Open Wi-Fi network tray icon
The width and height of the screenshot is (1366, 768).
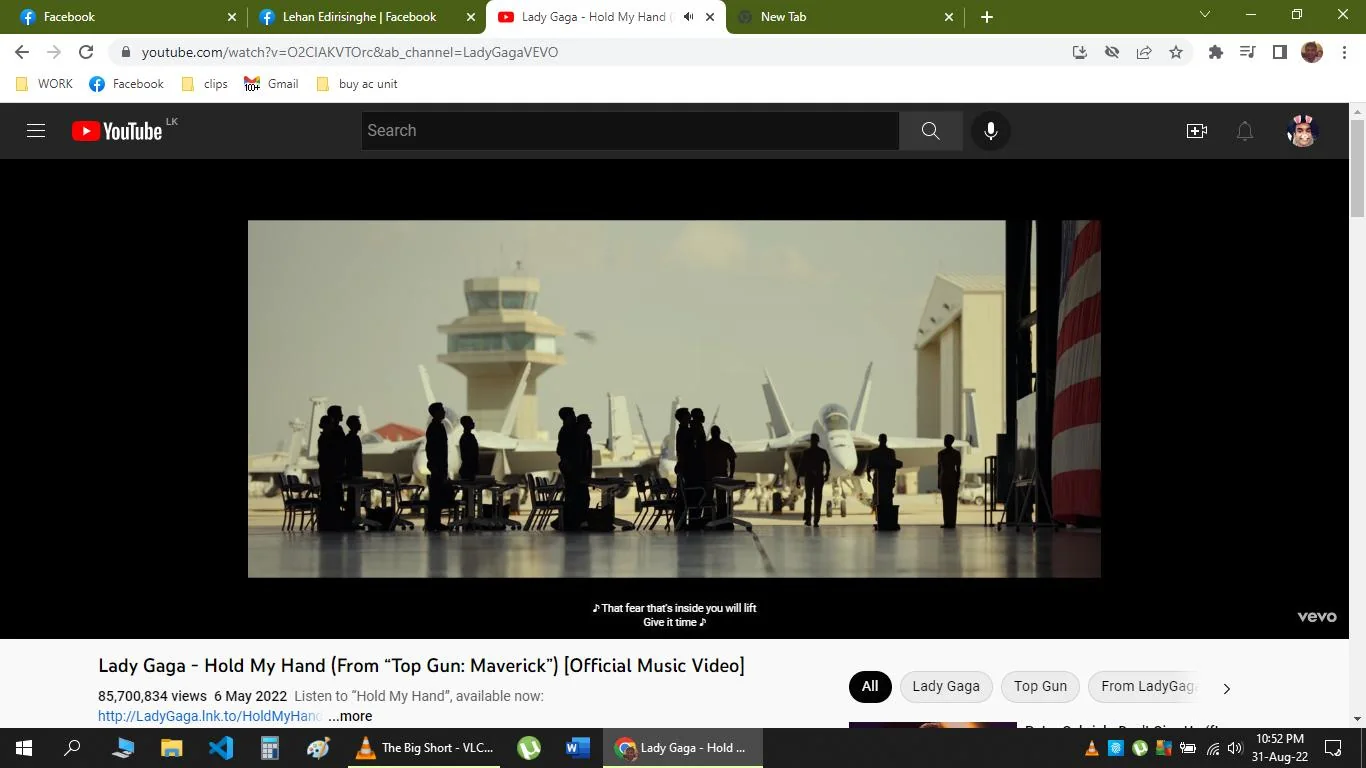[1212, 748]
